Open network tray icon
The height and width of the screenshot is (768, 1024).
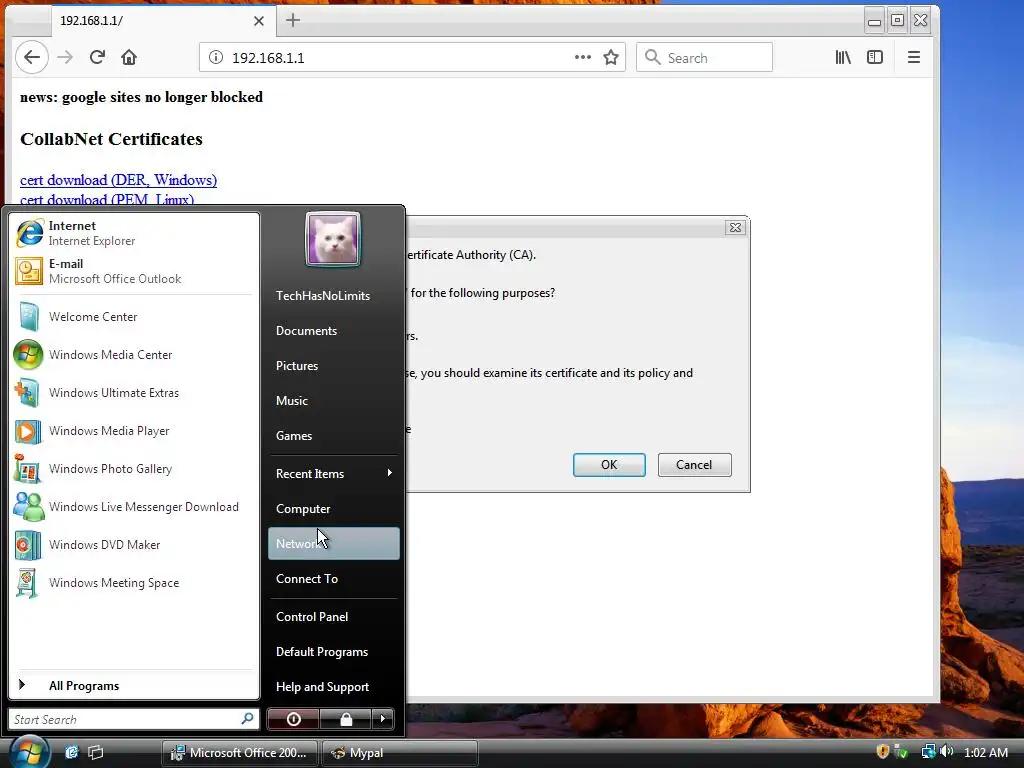[927, 752]
